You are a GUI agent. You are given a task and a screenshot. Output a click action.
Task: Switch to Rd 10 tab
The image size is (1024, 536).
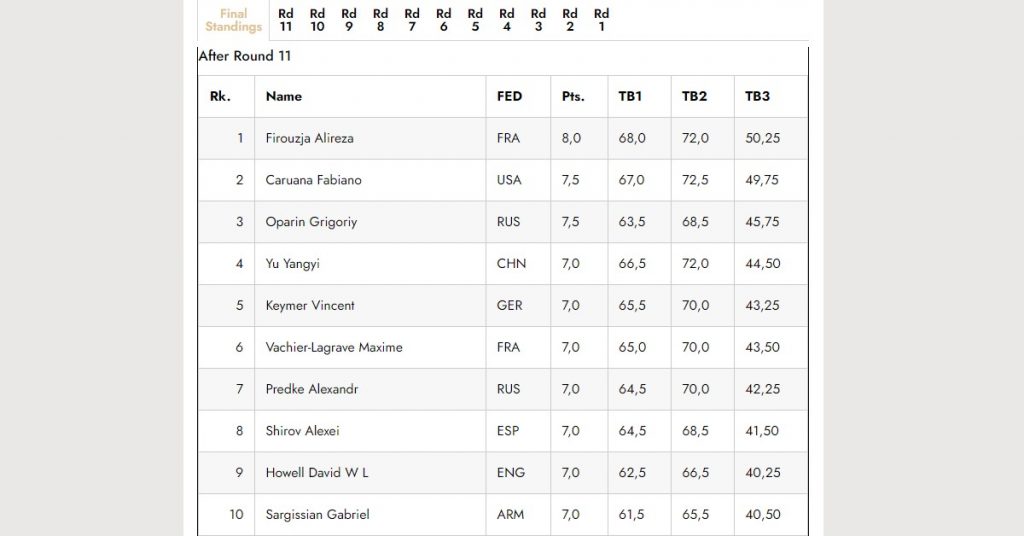coord(317,20)
